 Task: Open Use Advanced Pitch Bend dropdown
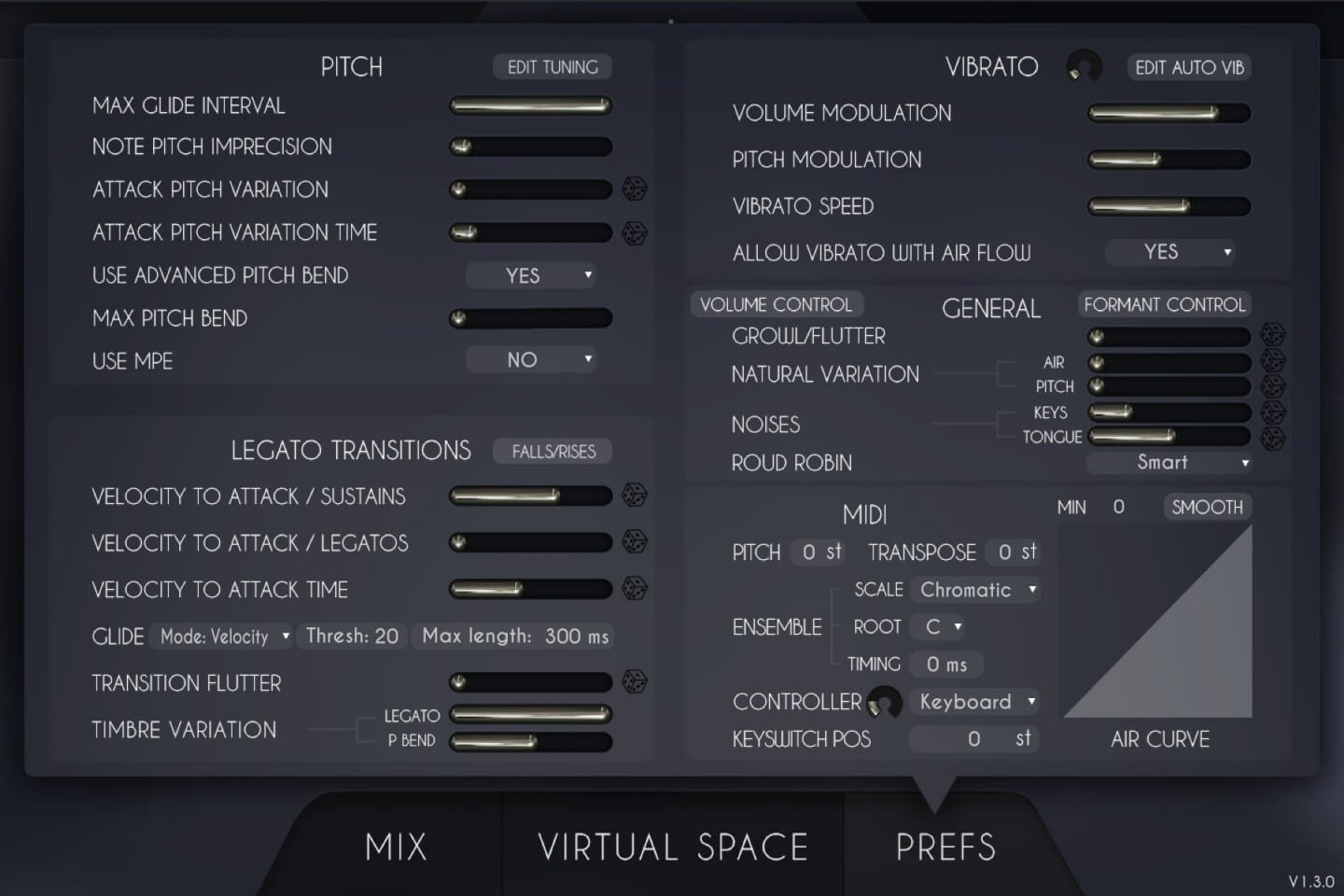click(x=531, y=275)
